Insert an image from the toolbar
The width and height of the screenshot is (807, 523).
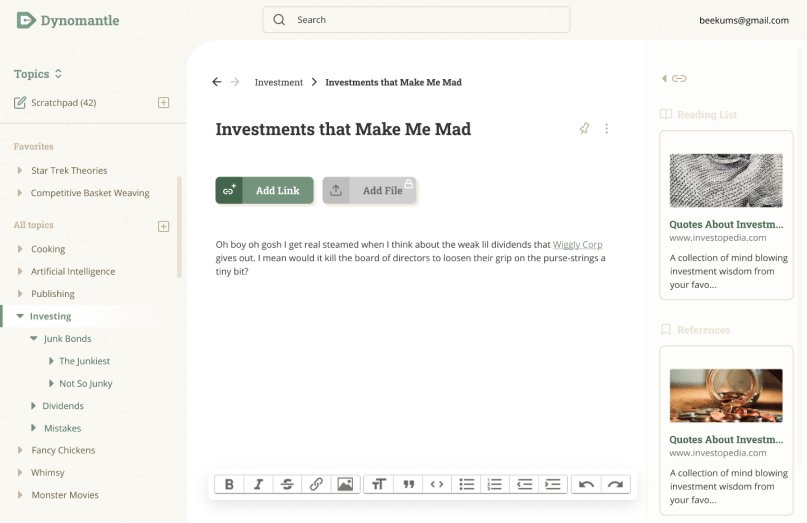click(x=345, y=484)
